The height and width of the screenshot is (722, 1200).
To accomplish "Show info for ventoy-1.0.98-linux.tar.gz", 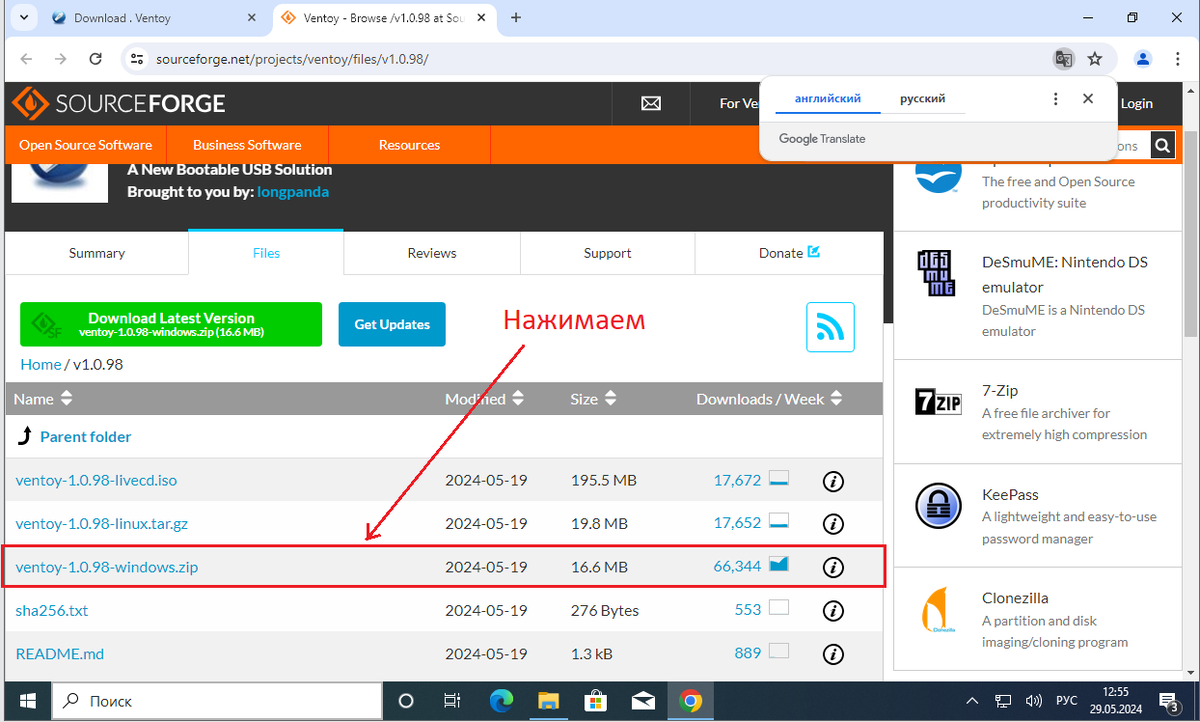I will pyautogui.click(x=833, y=524).
